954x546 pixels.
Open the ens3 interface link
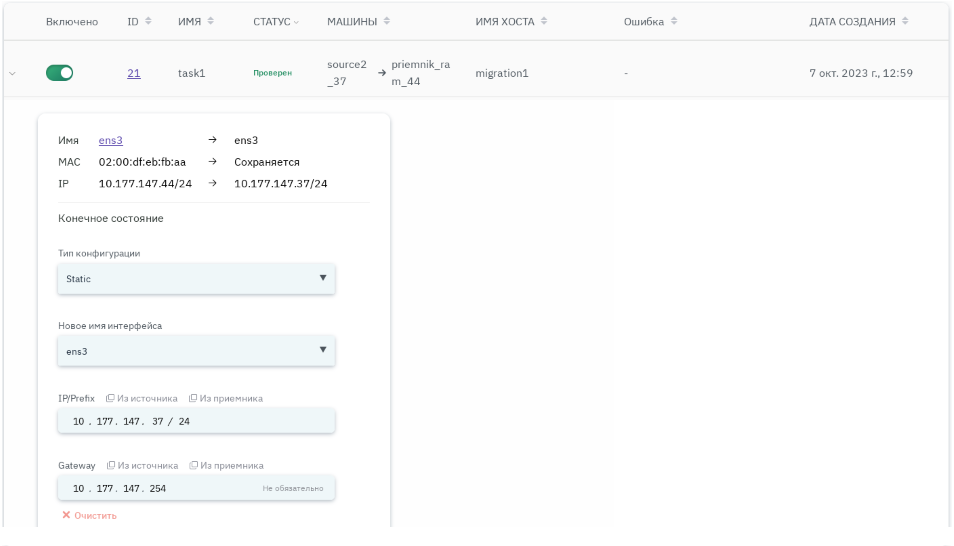point(110,140)
